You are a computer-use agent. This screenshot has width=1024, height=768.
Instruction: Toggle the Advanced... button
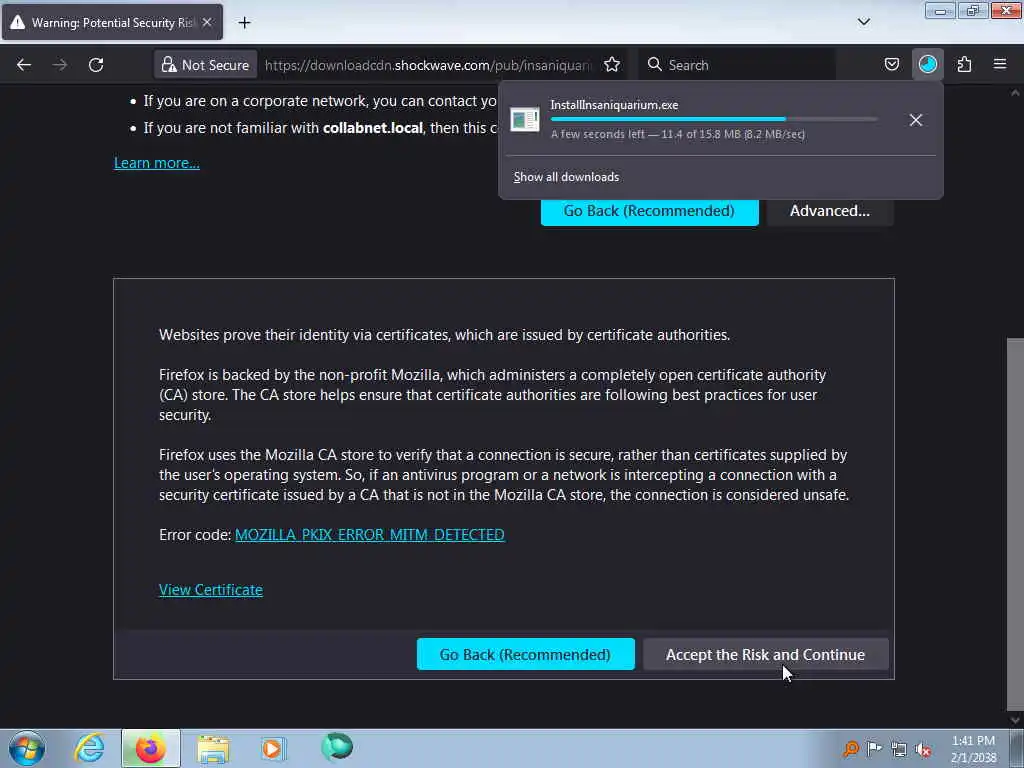point(829,211)
